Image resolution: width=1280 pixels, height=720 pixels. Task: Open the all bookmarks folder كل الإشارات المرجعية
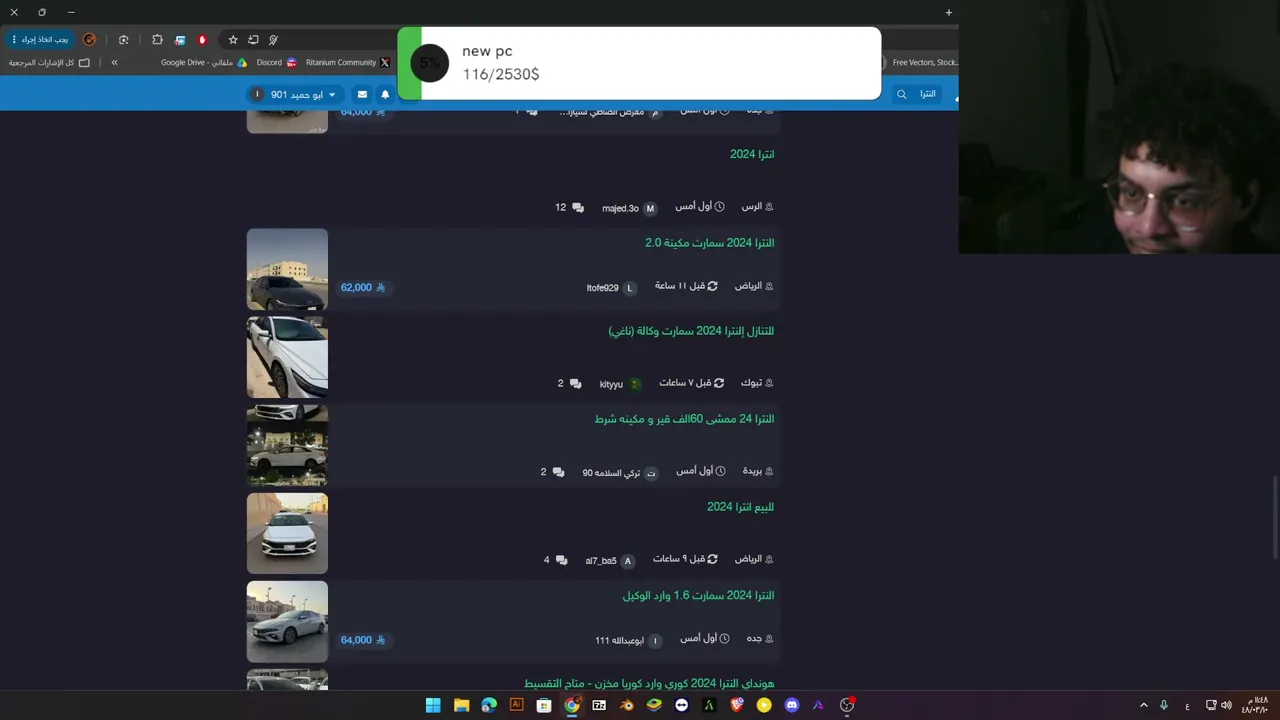(49, 63)
